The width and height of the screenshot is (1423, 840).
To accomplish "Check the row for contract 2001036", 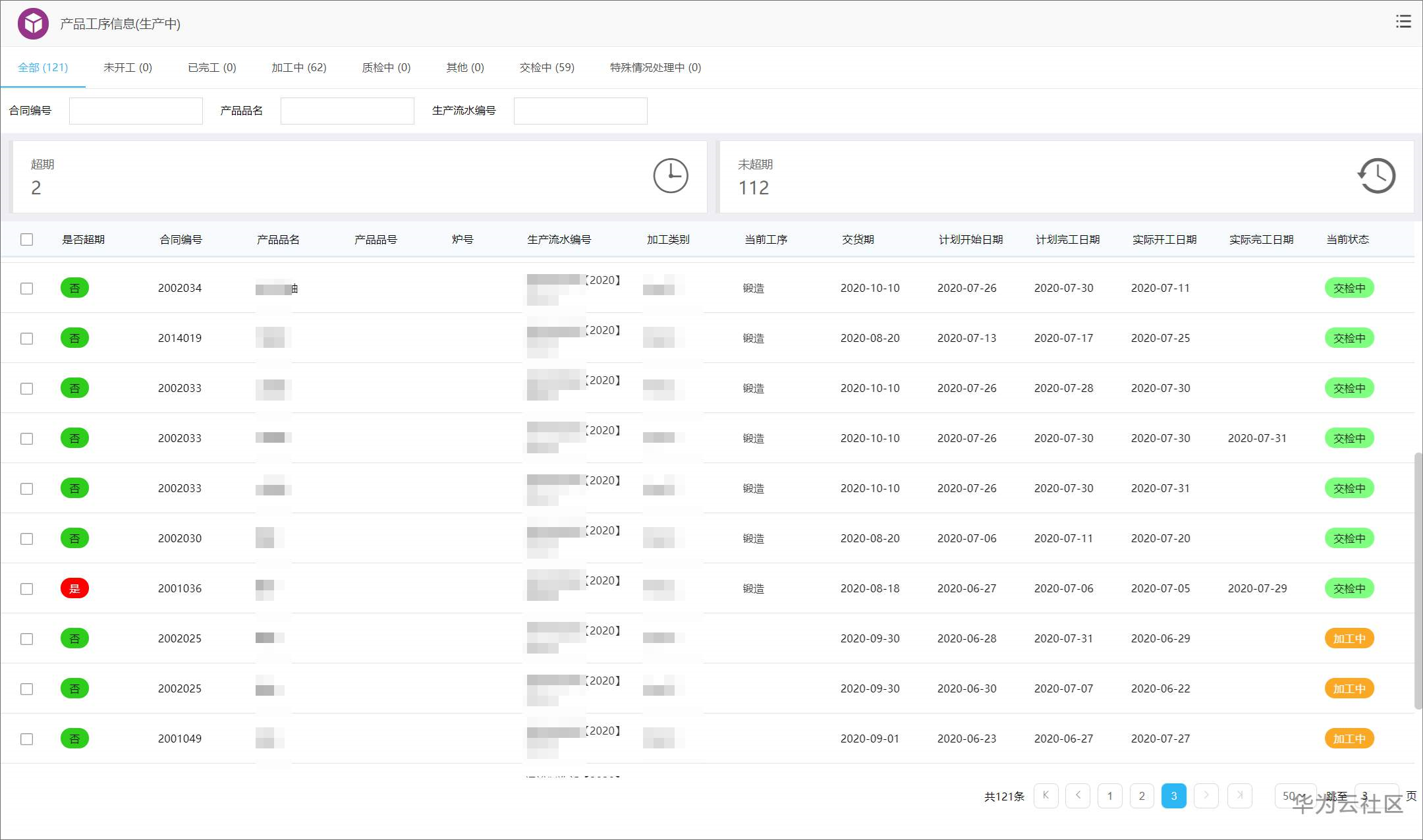I will click(x=26, y=588).
